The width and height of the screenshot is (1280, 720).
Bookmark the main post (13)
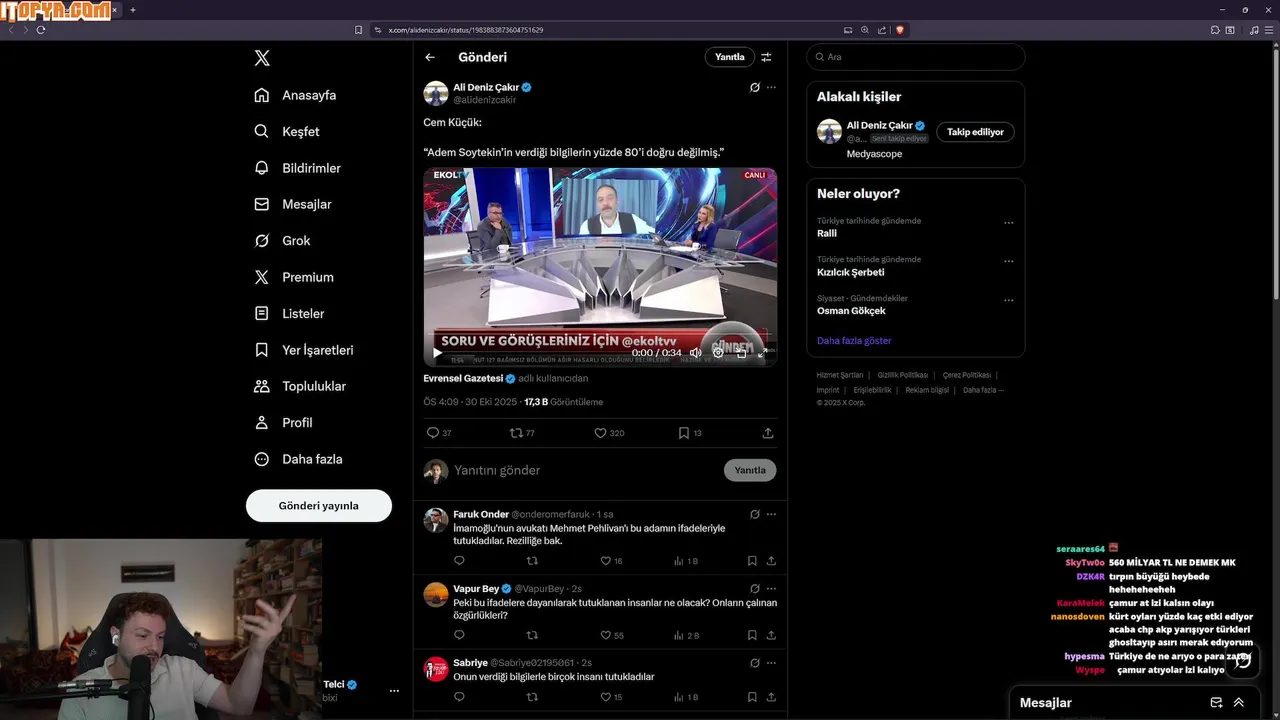tap(690, 433)
